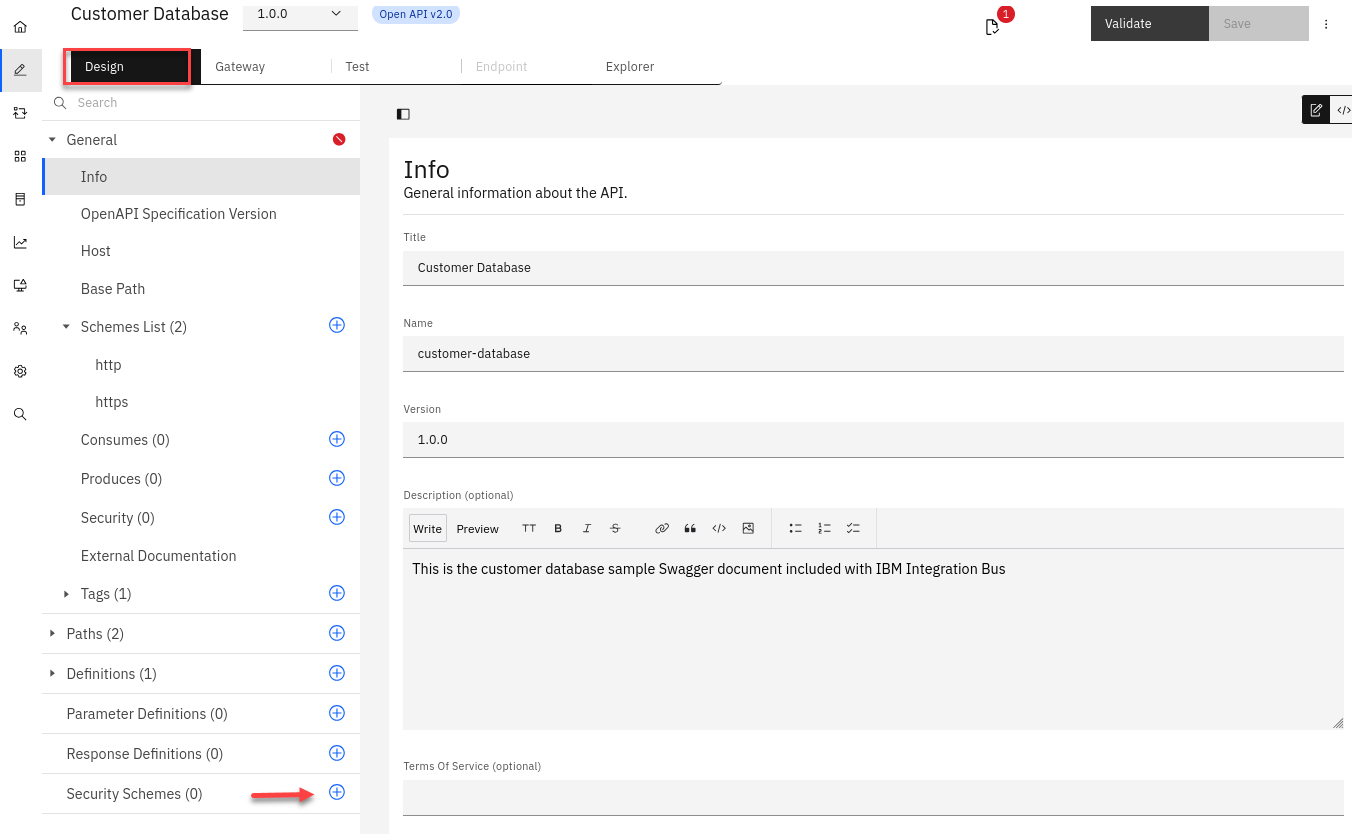Open the 1.0.0 version dropdown
1352x834 pixels.
click(300, 14)
